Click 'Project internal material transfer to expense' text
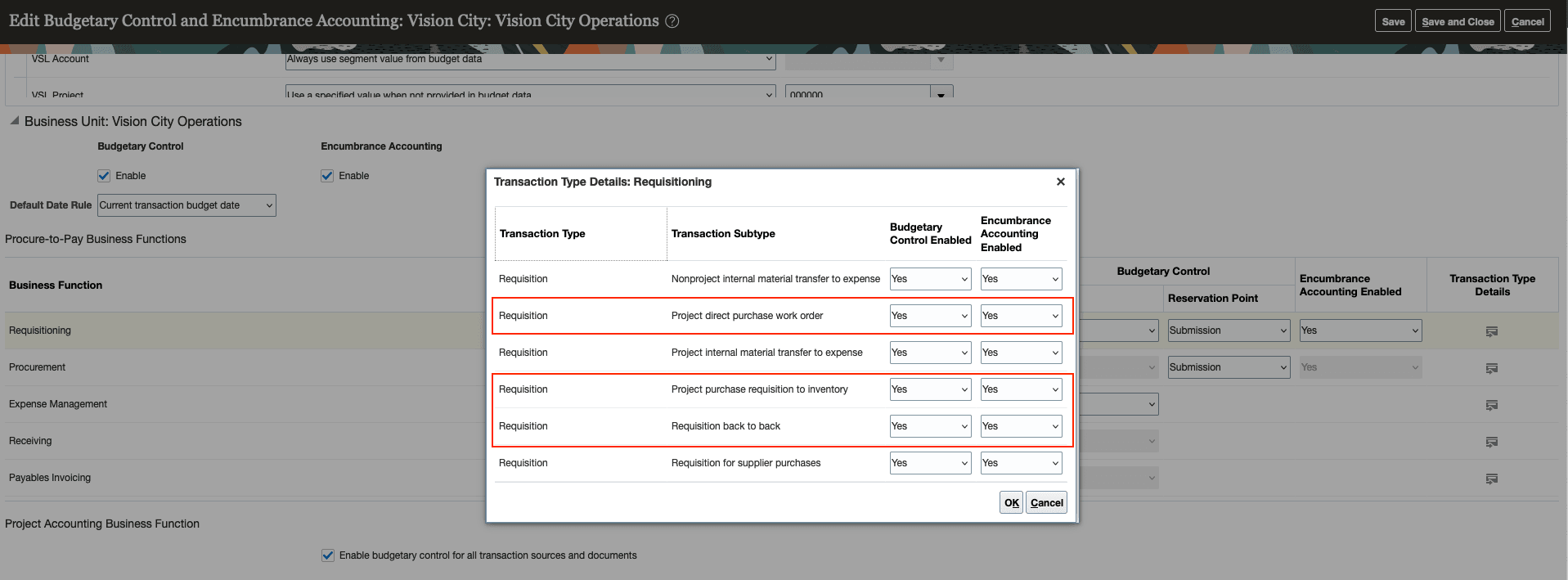 (x=766, y=353)
